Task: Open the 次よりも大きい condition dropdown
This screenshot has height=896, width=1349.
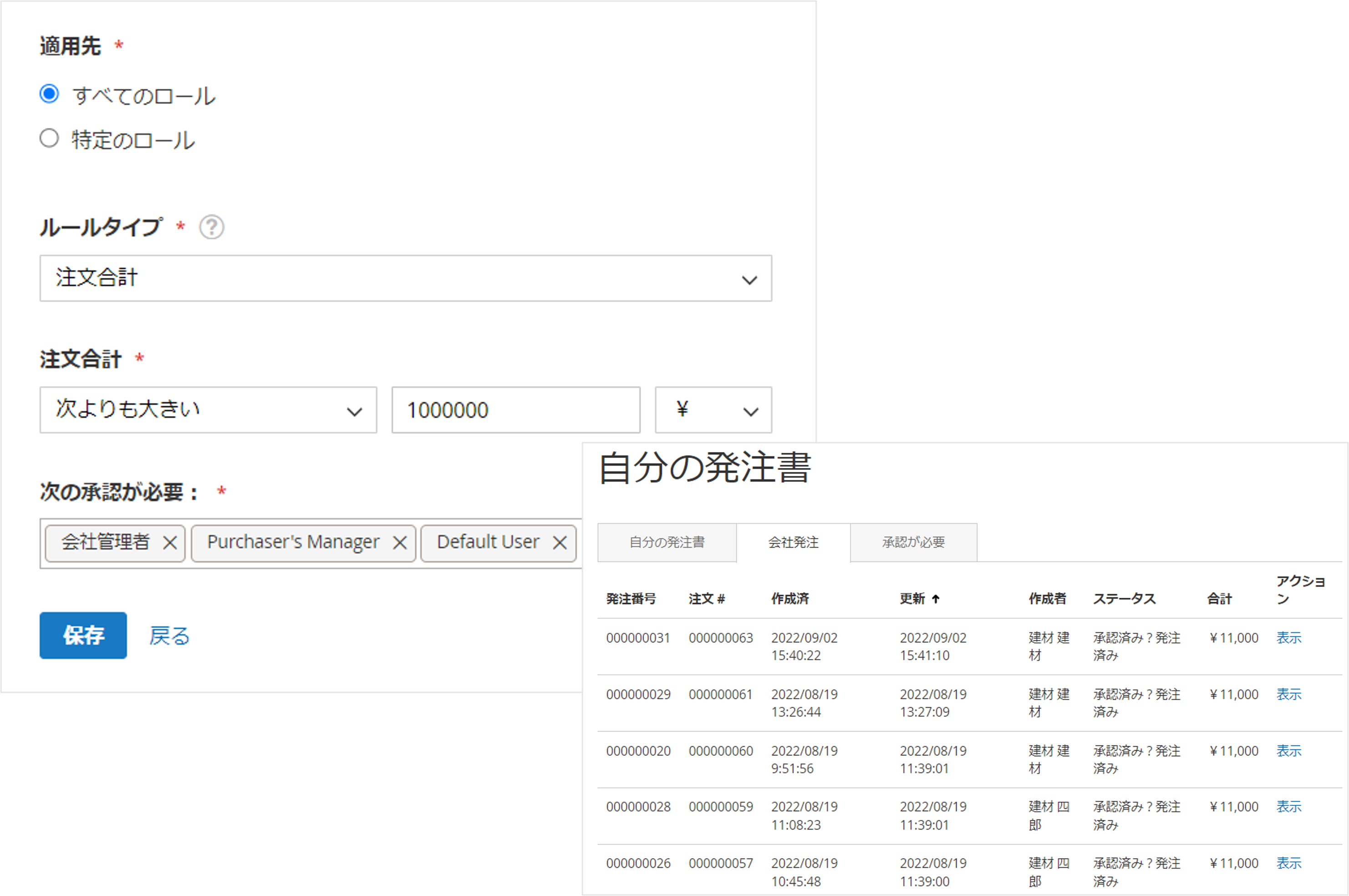Action: click(208, 410)
